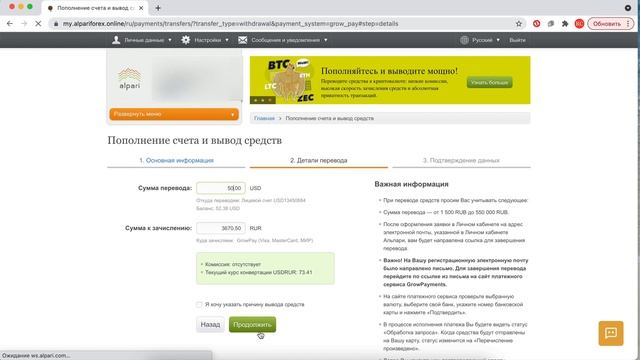The image size is (640, 360).
Task: Click the Обновить update button
Action: click(x=606, y=24)
